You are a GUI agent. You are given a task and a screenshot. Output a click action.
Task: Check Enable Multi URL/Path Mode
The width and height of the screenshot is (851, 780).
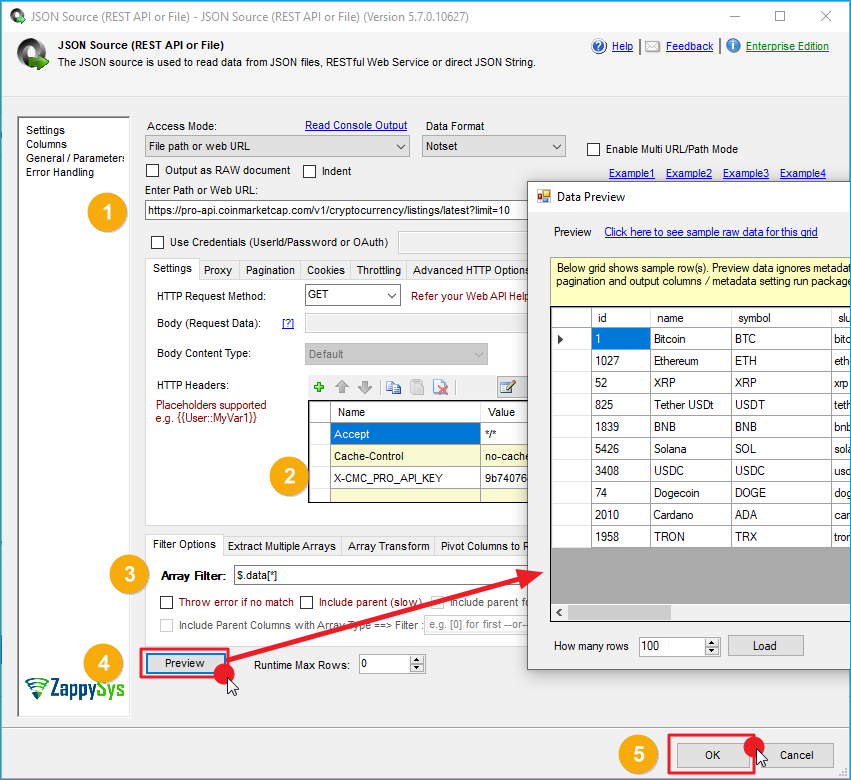pos(593,149)
